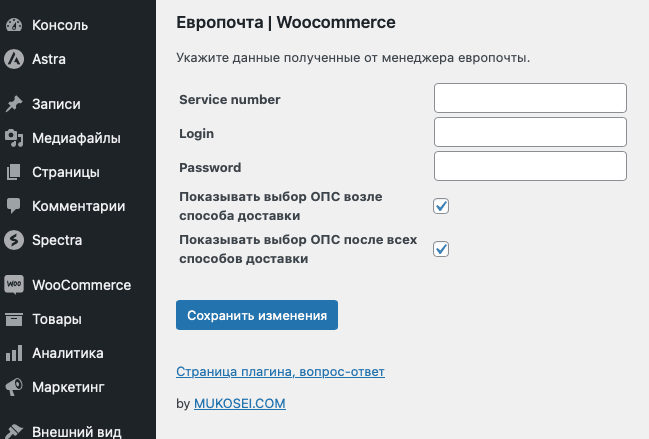This screenshot has width=649, height=439.
Task: Click the Маркетинг megaphone icon
Action: (14, 387)
